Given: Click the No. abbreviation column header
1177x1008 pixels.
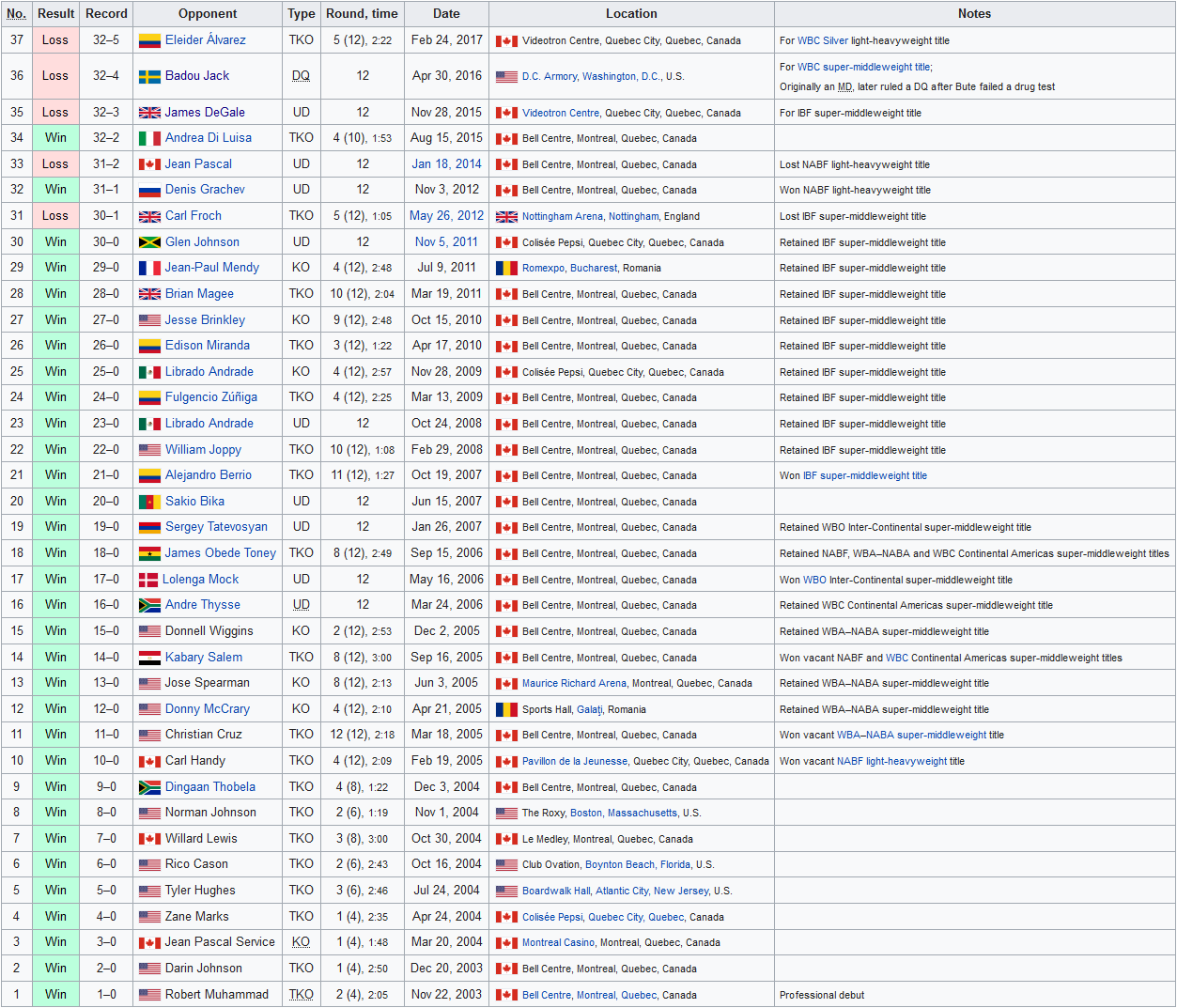Looking at the screenshot, I should [x=16, y=14].
